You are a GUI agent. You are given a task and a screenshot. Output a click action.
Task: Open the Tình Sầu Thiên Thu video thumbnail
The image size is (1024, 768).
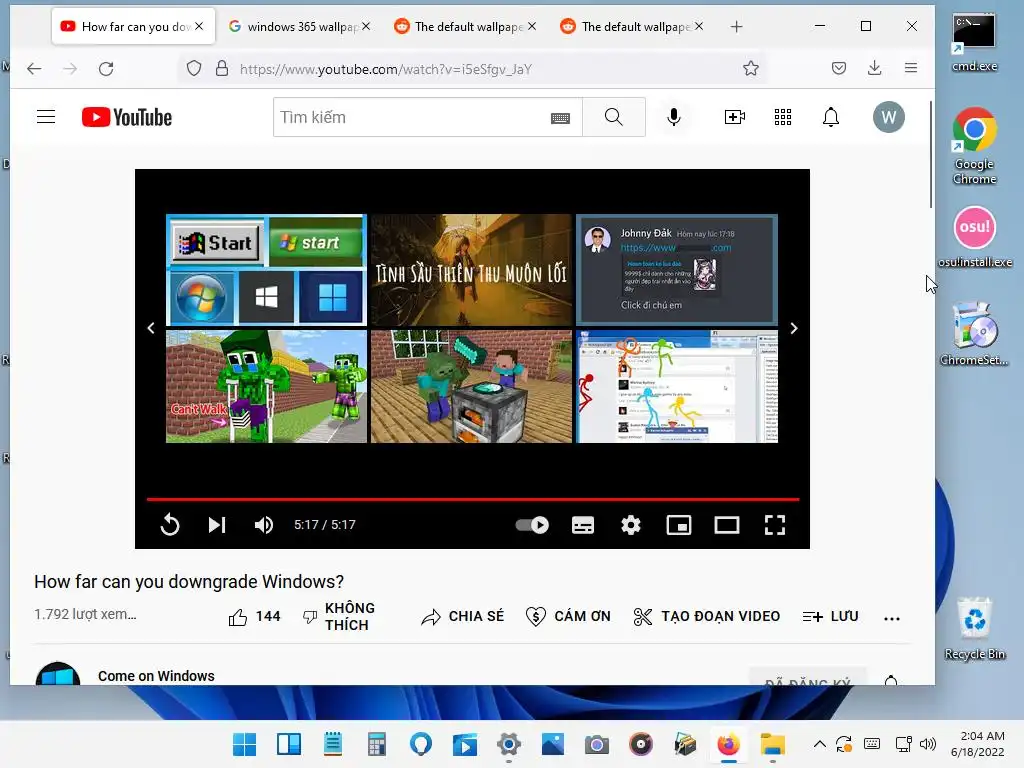472,270
